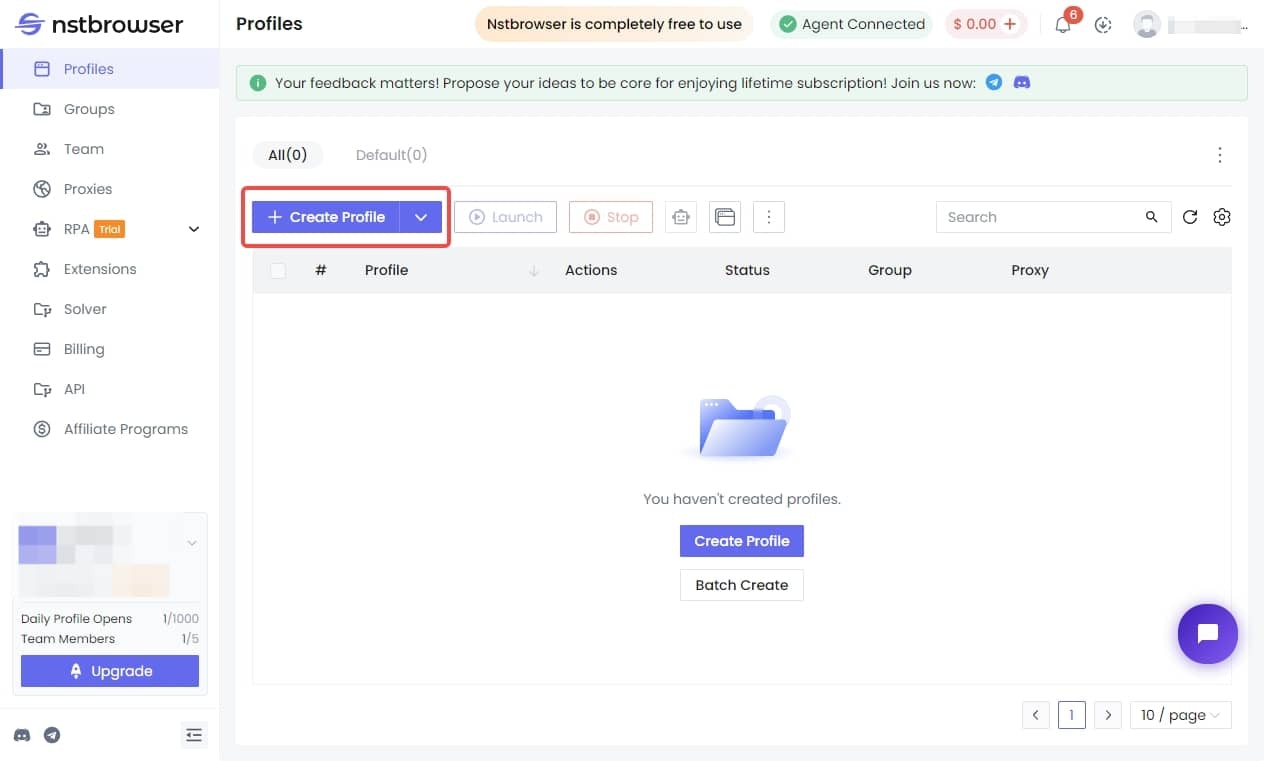Viewport: 1264px width, 761px height.
Task: Click center Create Profile button
Action: click(742, 541)
